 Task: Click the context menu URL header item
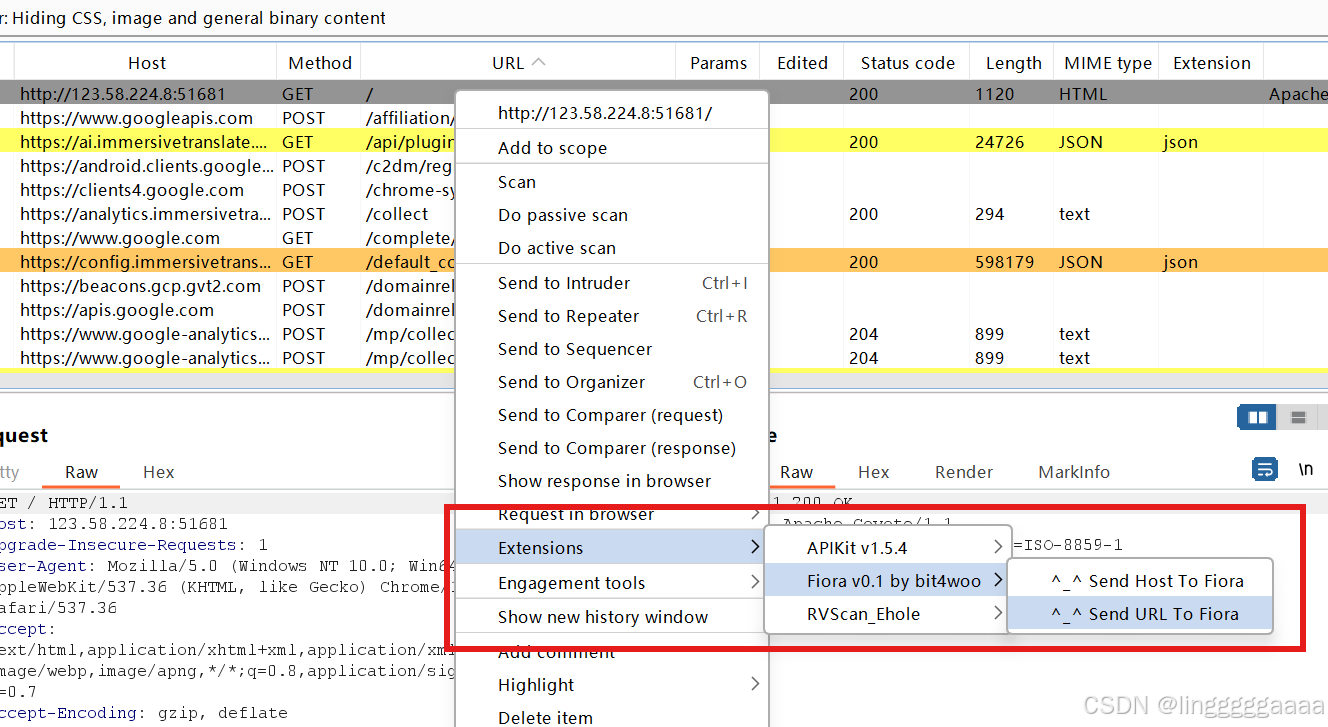pyautogui.click(x=612, y=113)
